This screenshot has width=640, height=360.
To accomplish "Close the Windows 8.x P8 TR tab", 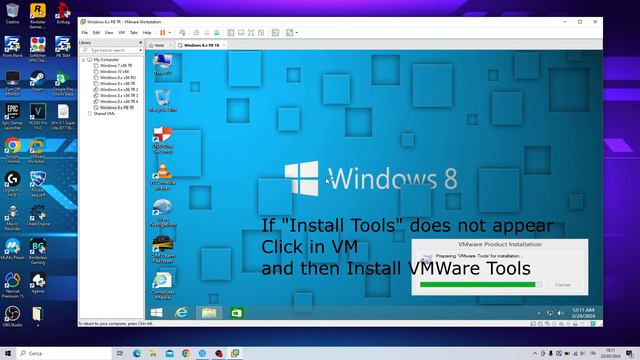I will coord(224,45).
